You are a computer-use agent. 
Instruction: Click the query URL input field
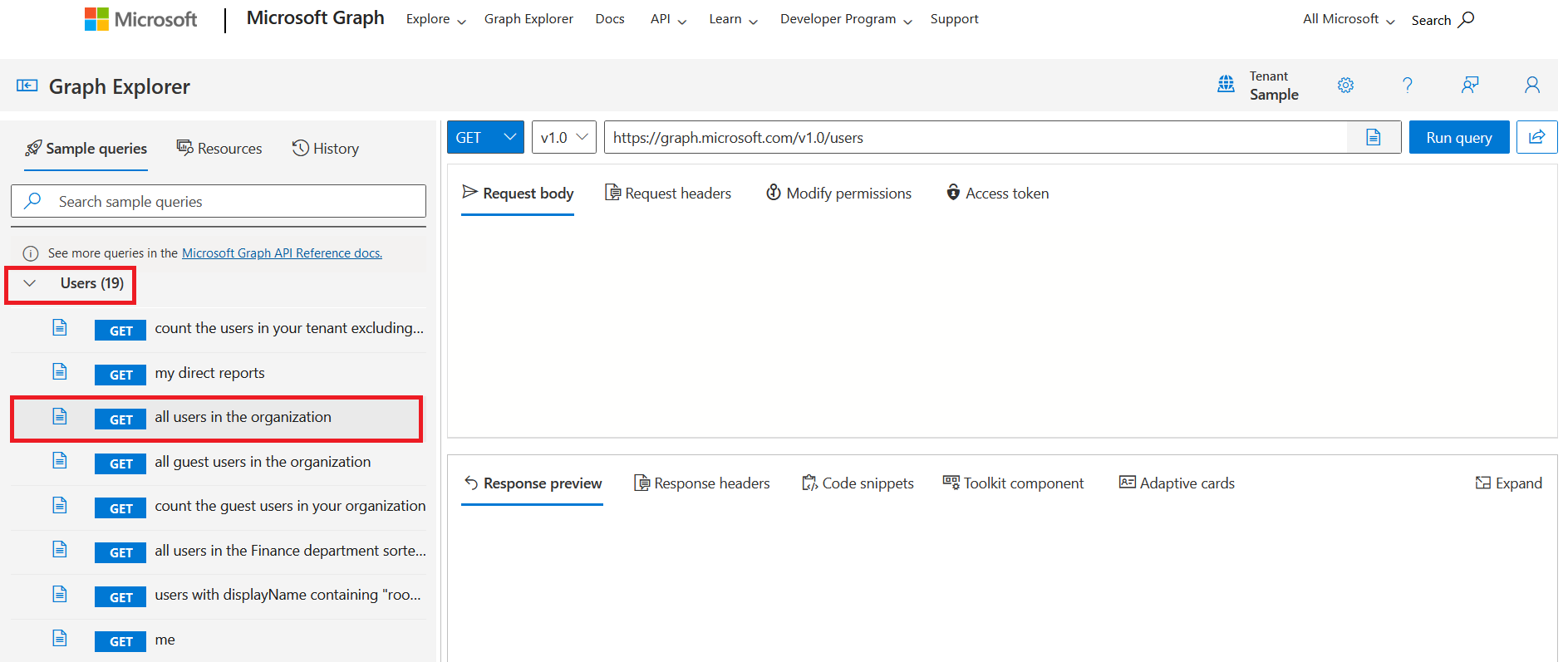[x=976, y=137]
